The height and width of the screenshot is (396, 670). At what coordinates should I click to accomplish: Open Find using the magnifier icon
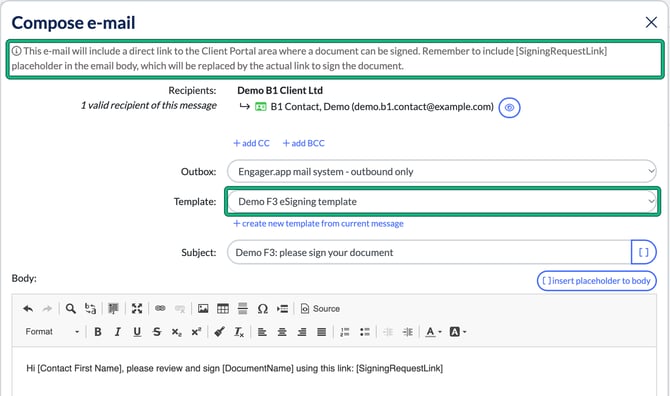pyautogui.click(x=71, y=308)
